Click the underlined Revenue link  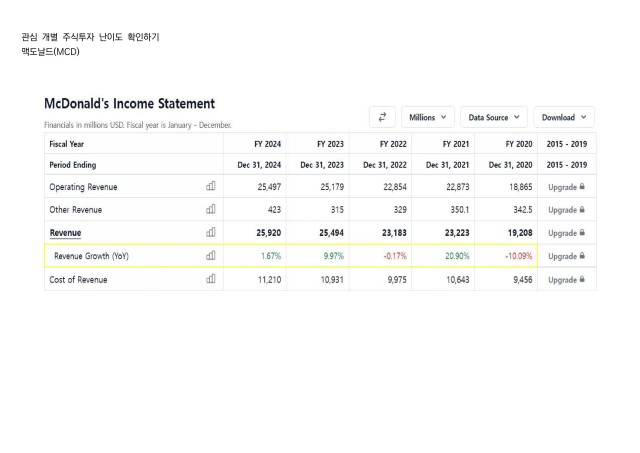point(65,233)
